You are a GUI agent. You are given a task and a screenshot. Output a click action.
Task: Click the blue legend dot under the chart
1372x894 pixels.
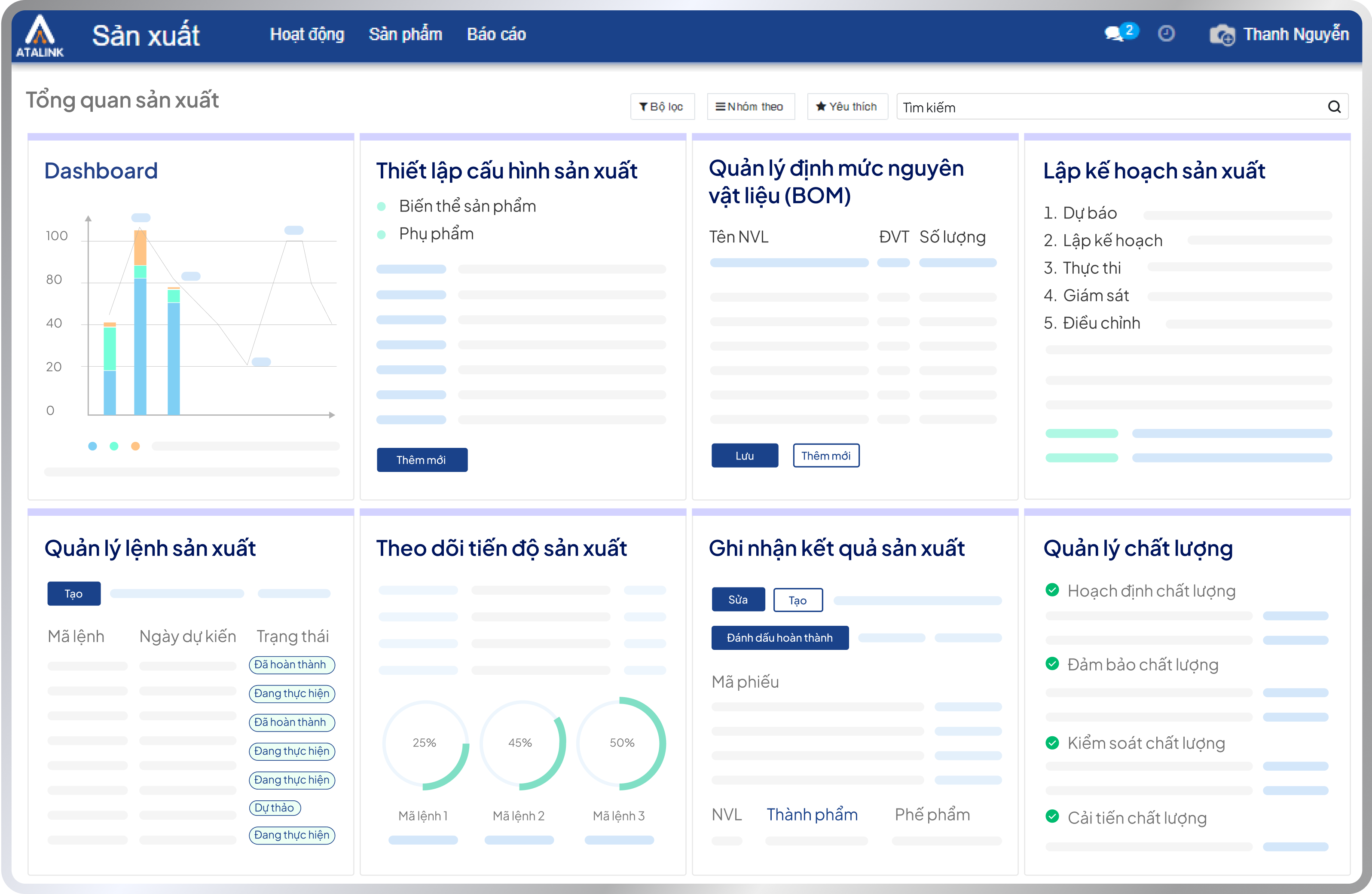(92, 446)
